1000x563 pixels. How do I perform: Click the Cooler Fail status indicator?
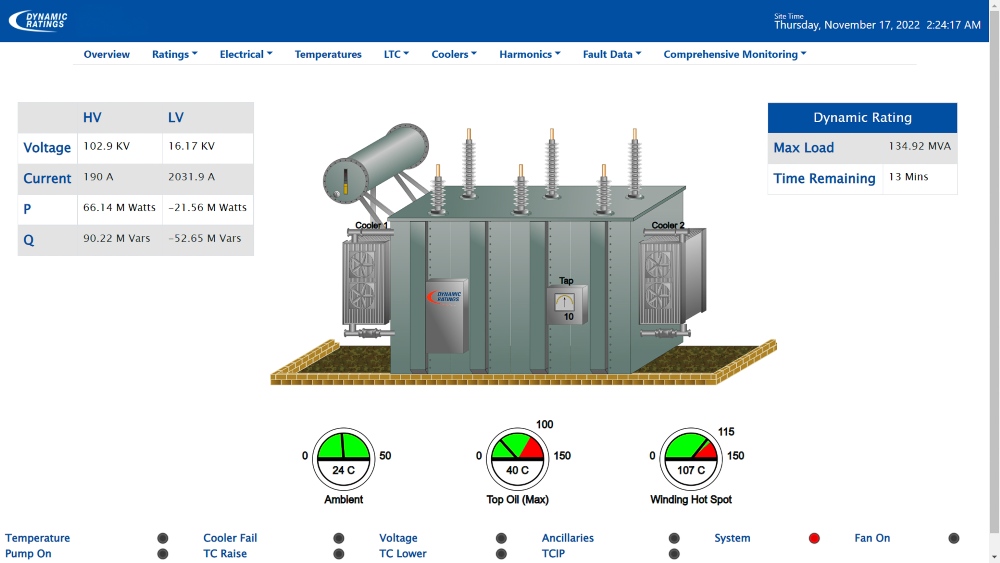(x=339, y=538)
